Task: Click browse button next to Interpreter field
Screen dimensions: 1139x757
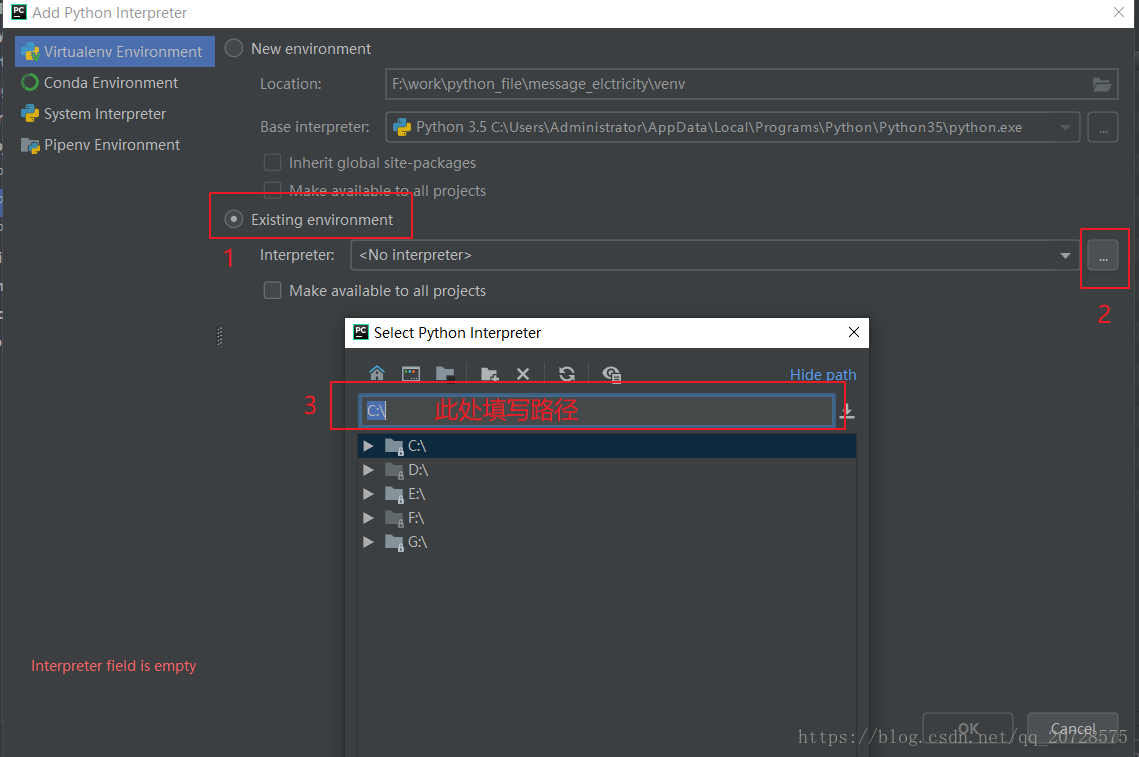Action: pyautogui.click(x=1103, y=256)
